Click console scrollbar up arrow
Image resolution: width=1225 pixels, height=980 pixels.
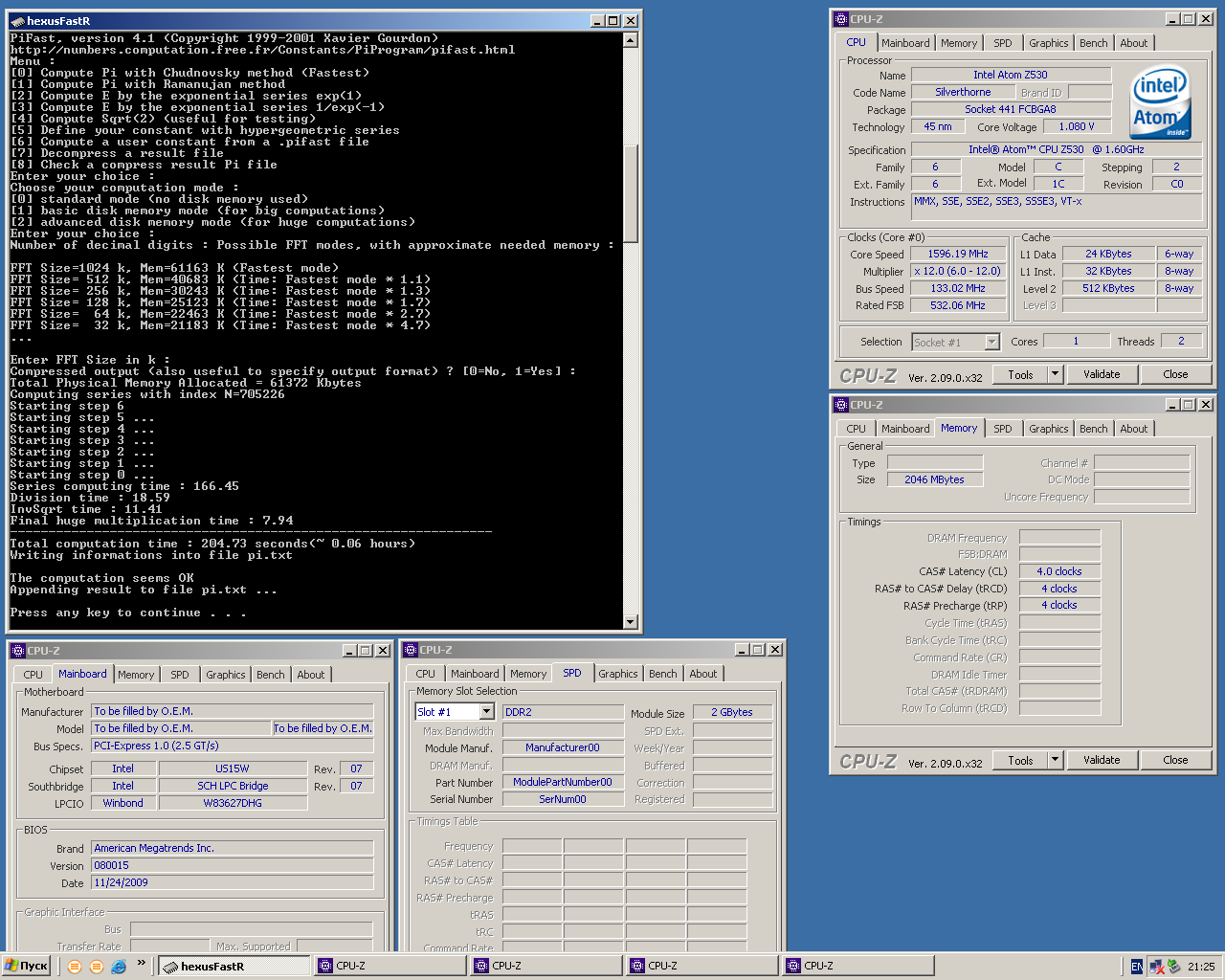pos(630,40)
